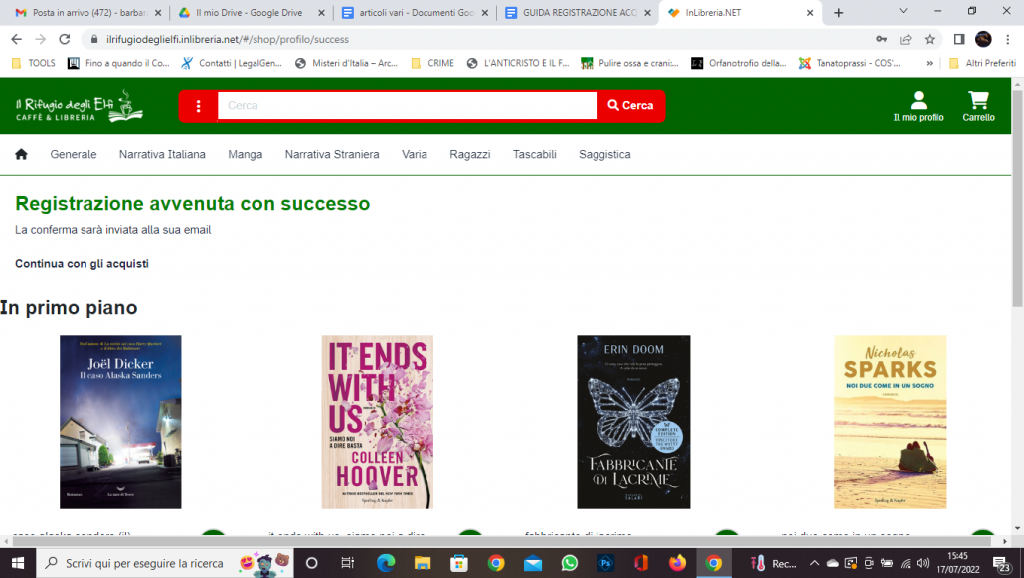
Task: Launch Microsoft Edge from taskbar
Action: 385,563
